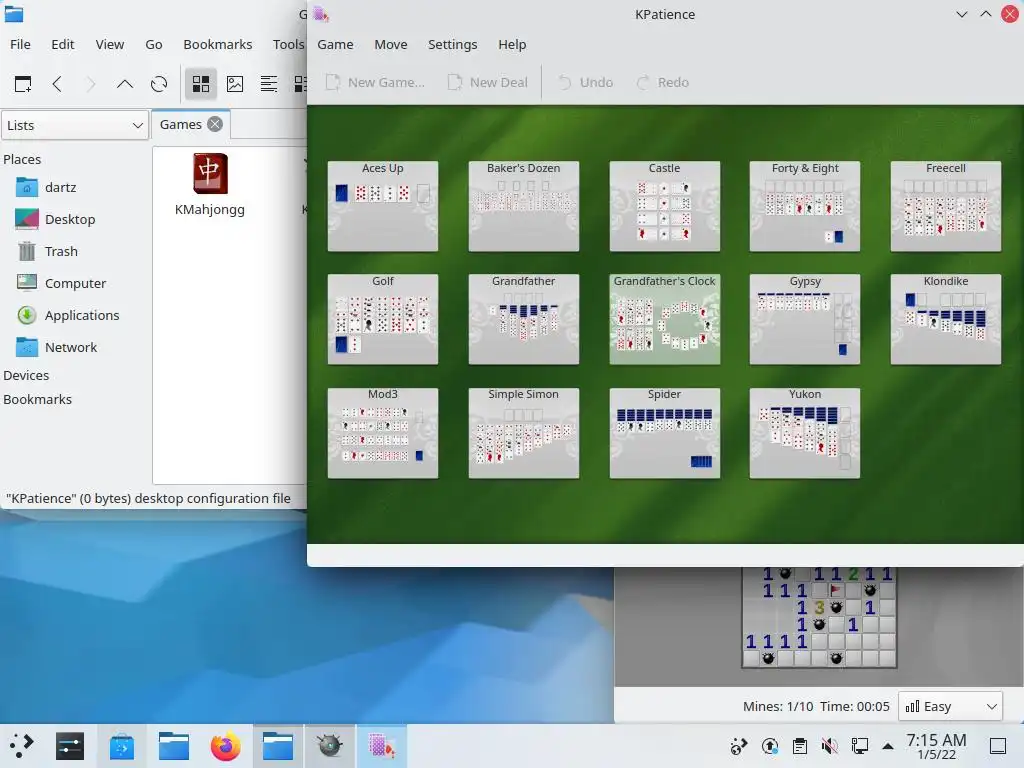Screen dimensions: 1024x768
Task: Select the Castle solitaire game
Action: click(664, 206)
